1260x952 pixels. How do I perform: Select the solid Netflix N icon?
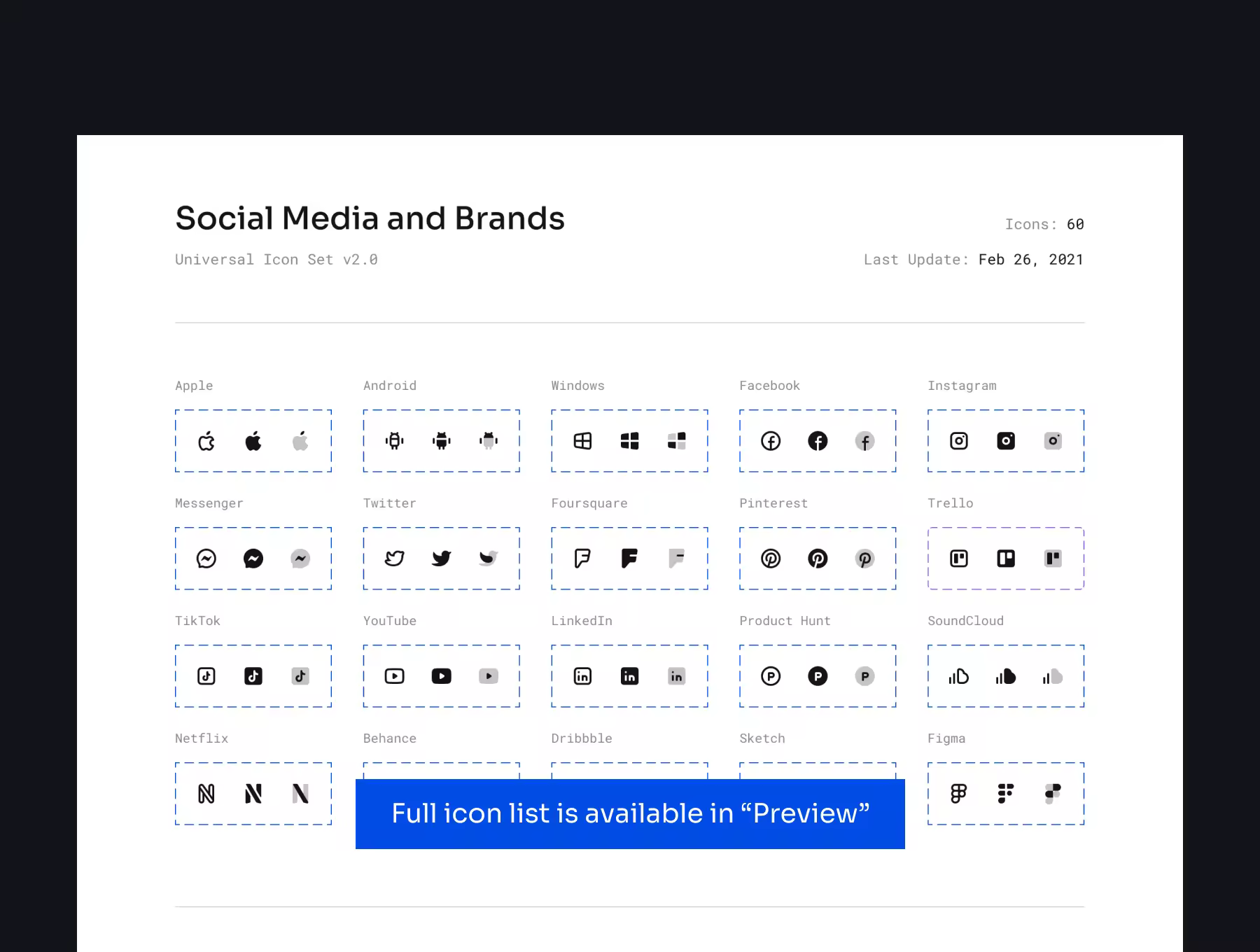pyautogui.click(x=253, y=794)
